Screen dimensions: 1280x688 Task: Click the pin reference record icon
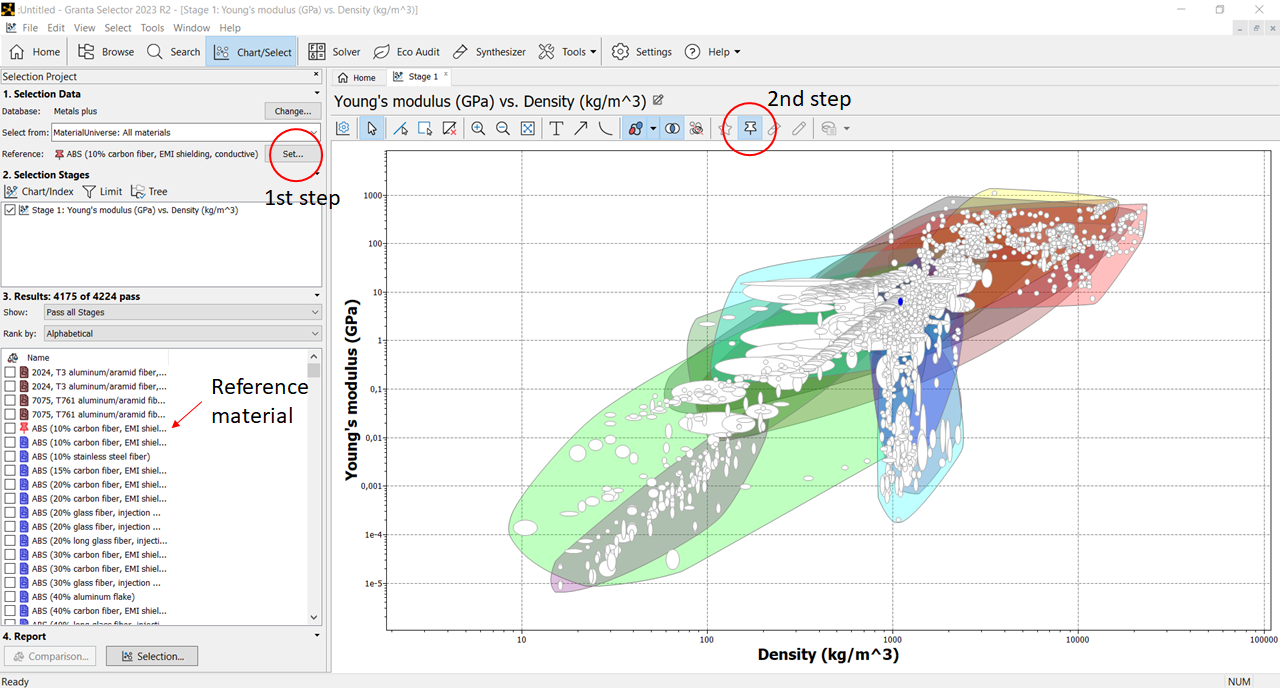click(750, 129)
